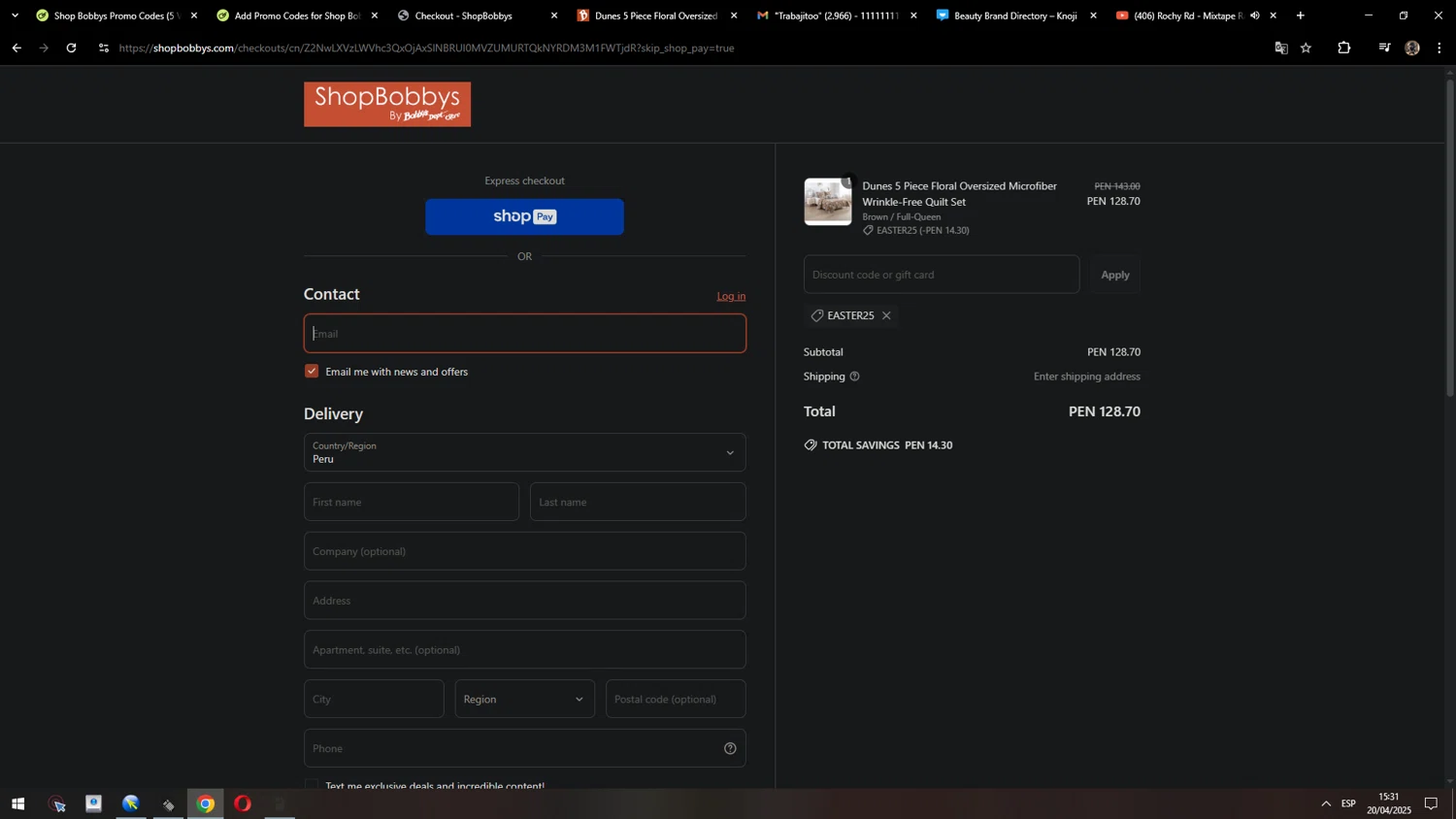This screenshot has width=1456, height=819.
Task: Click the Address field
Action: 525,601
